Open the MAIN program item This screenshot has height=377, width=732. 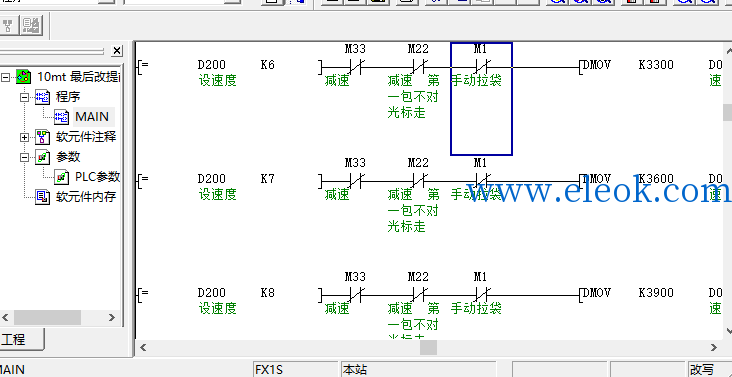[92, 117]
